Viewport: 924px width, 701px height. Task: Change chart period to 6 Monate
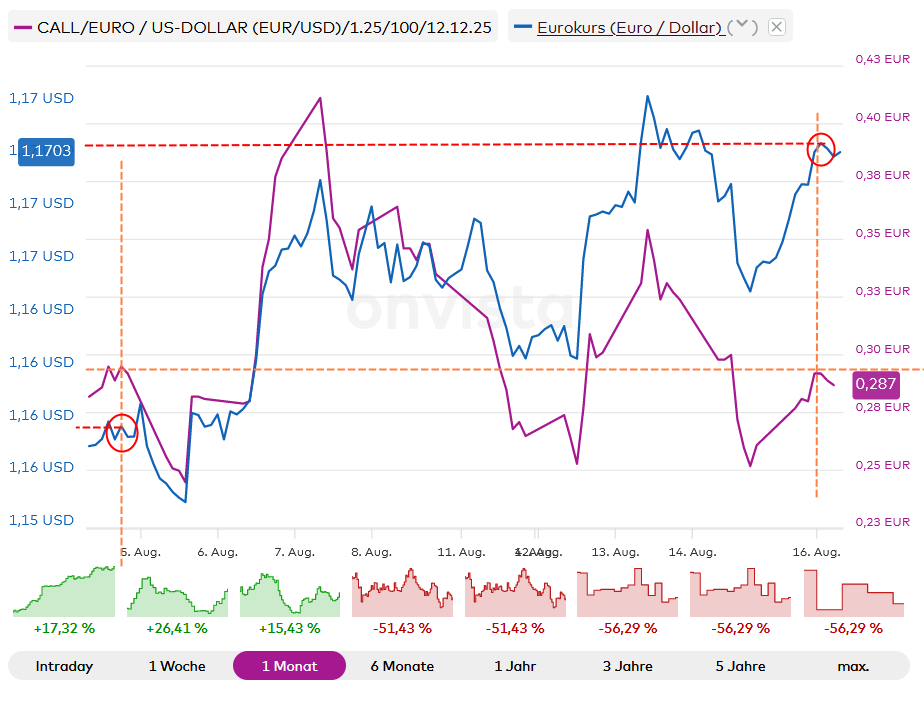(x=402, y=666)
